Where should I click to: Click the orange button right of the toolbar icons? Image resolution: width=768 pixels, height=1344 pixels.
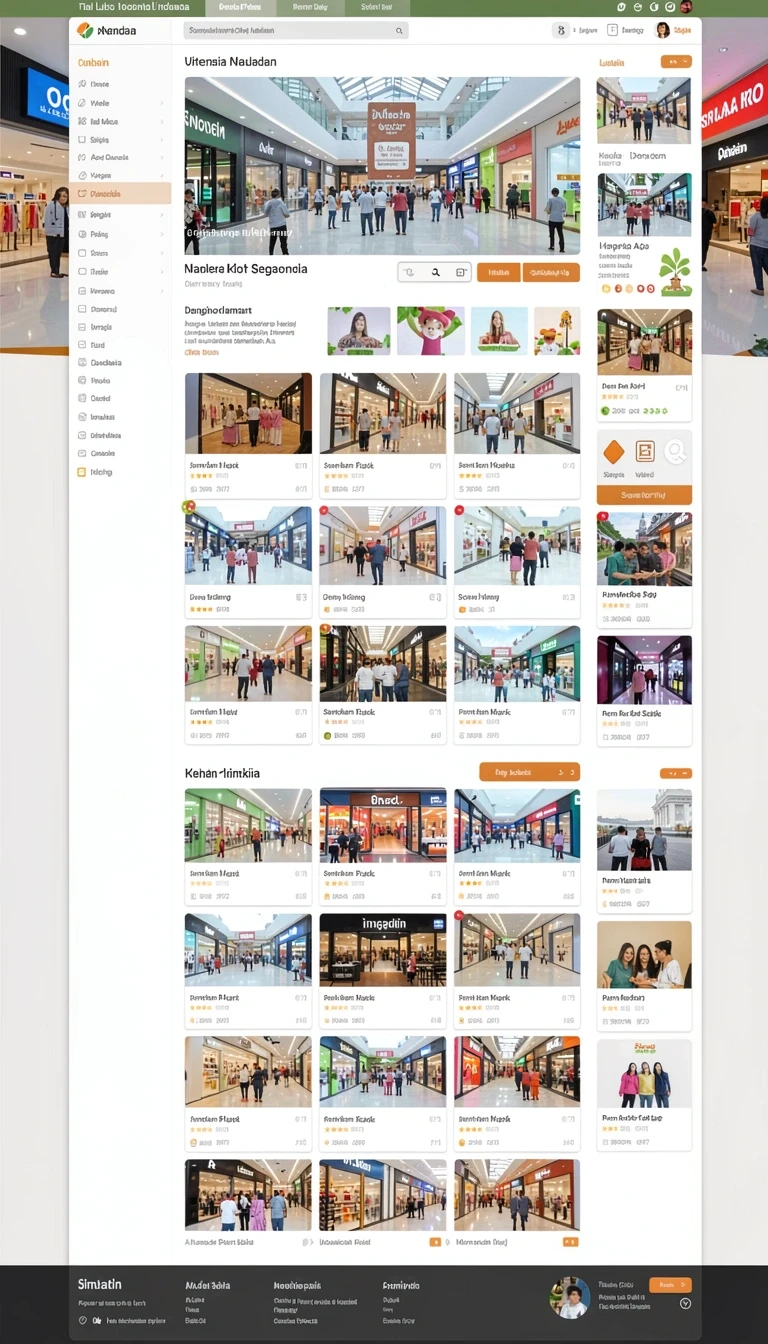[x=499, y=272]
